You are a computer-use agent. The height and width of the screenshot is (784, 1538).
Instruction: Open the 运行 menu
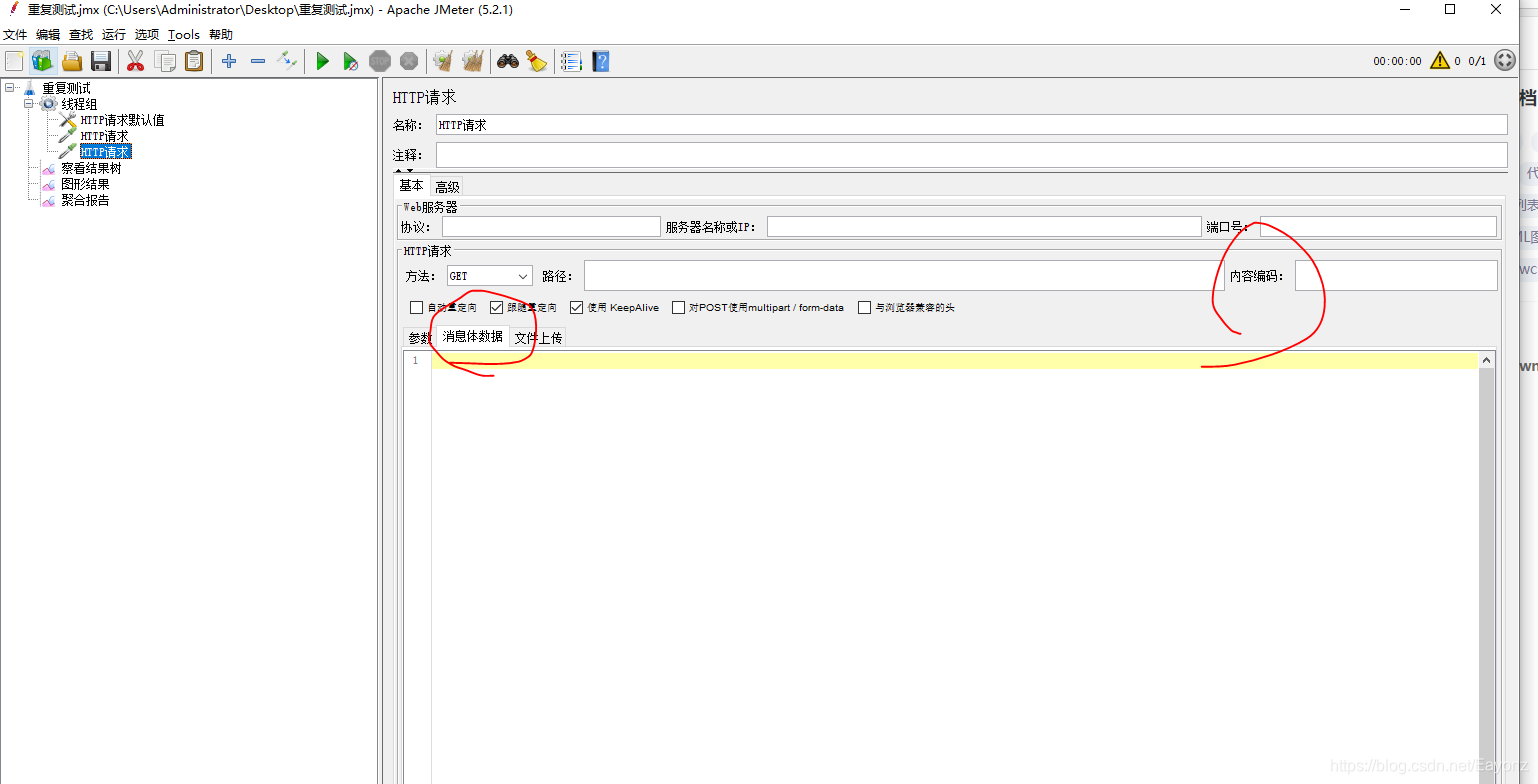[114, 34]
